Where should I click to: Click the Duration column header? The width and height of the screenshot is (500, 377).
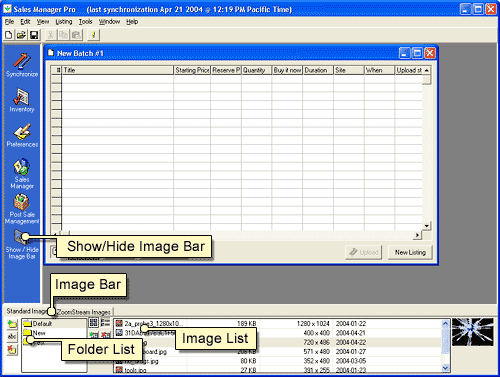pos(318,70)
